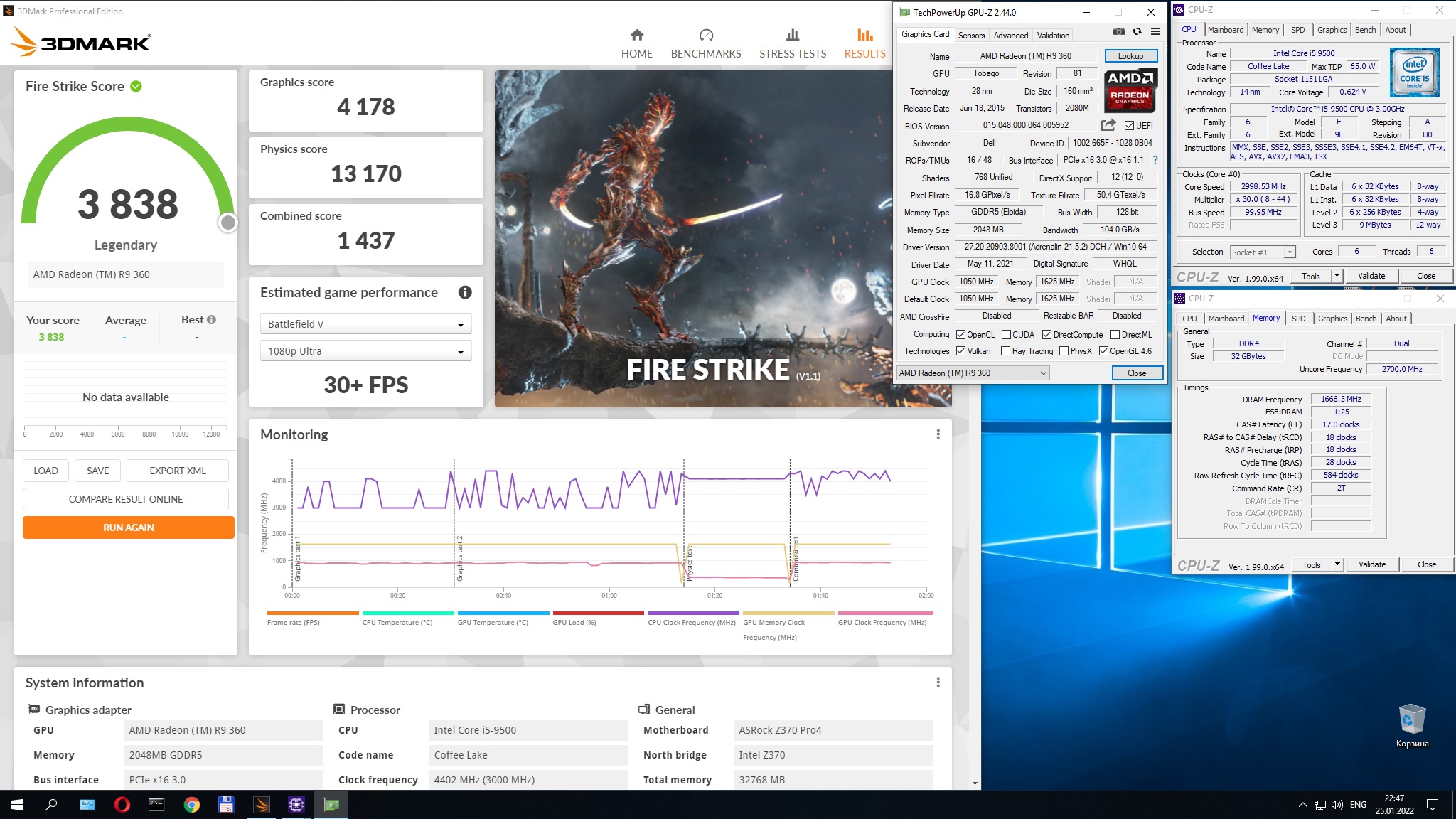Click the info icon beside Best score

point(211,320)
